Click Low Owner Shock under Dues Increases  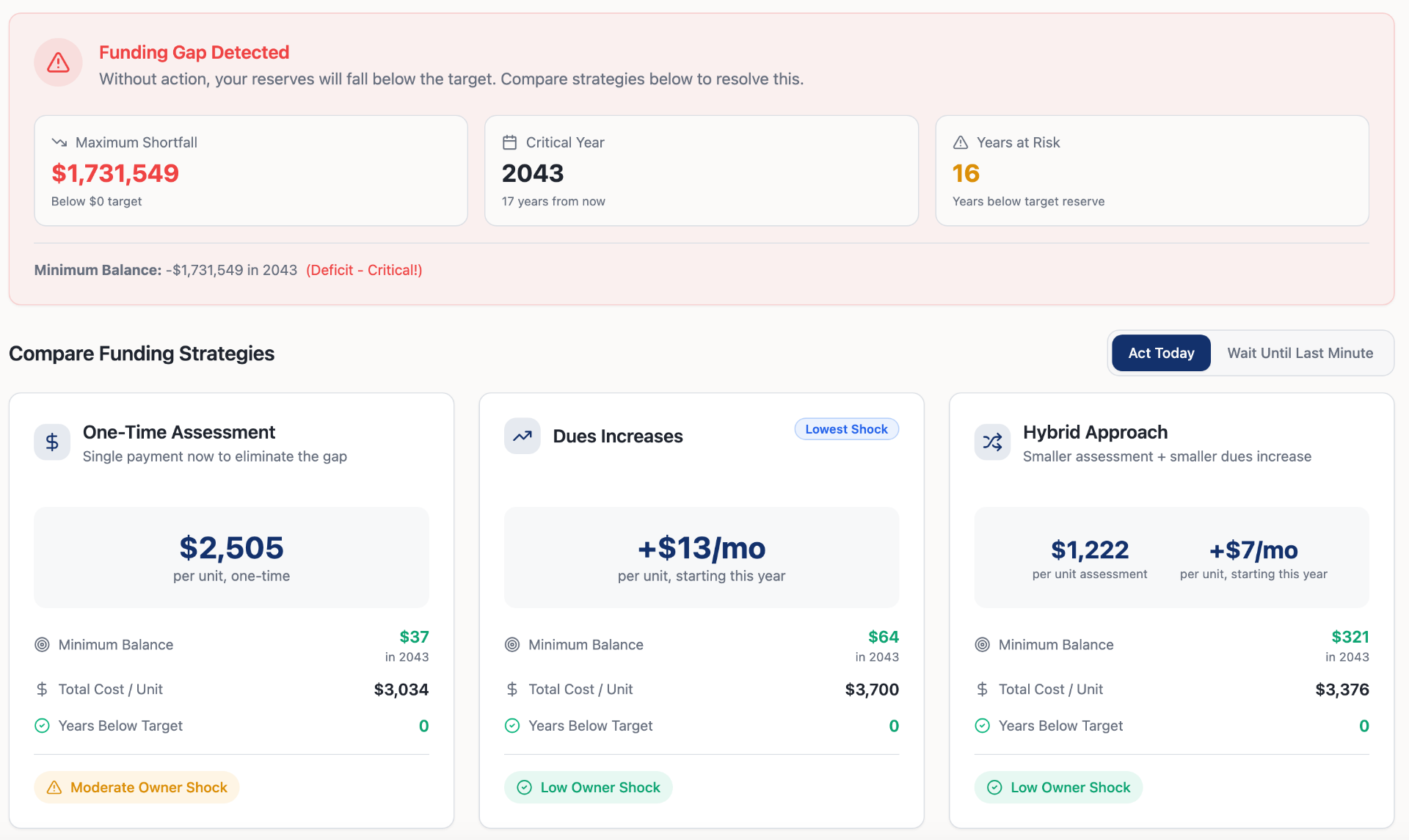pos(589,787)
